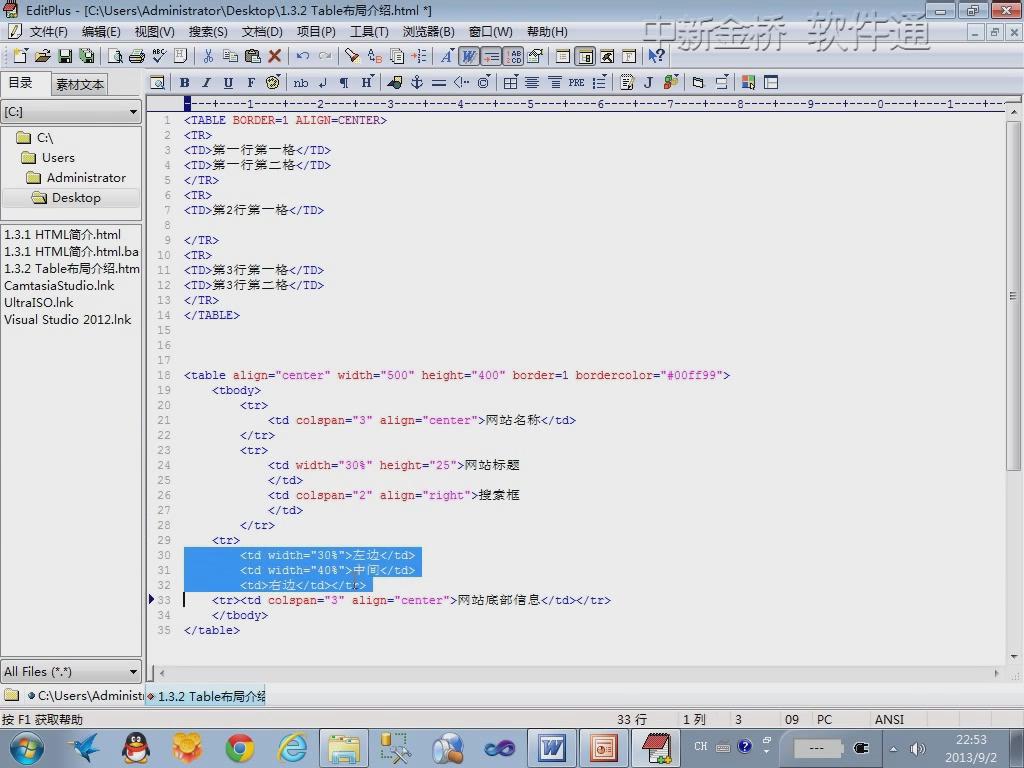Insert paragraph tag icon
The width and height of the screenshot is (1024, 768).
click(x=344, y=83)
